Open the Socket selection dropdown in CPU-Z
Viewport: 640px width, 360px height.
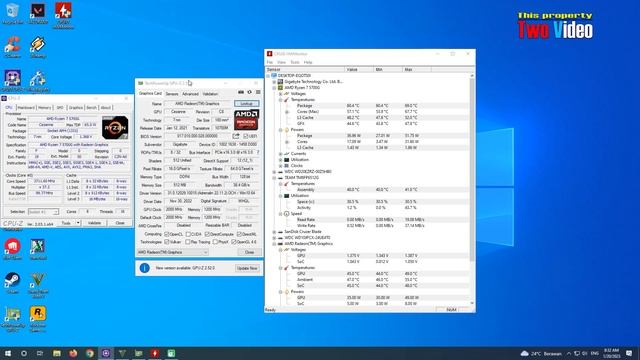click(x=43, y=211)
